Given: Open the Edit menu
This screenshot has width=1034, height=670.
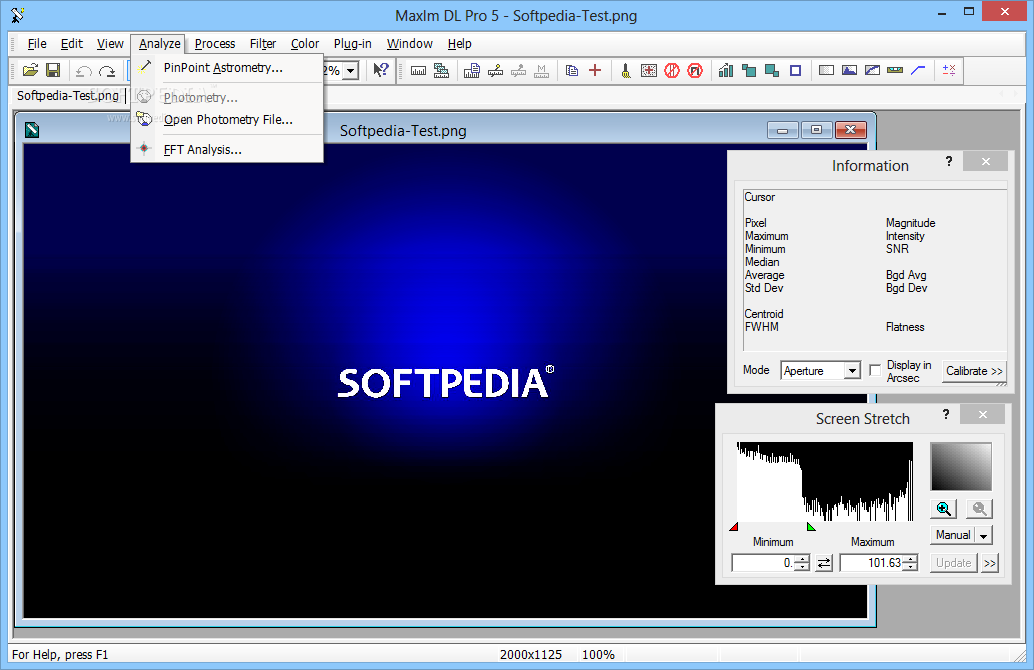Looking at the screenshot, I should pyautogui.click(x=72, y=44).
